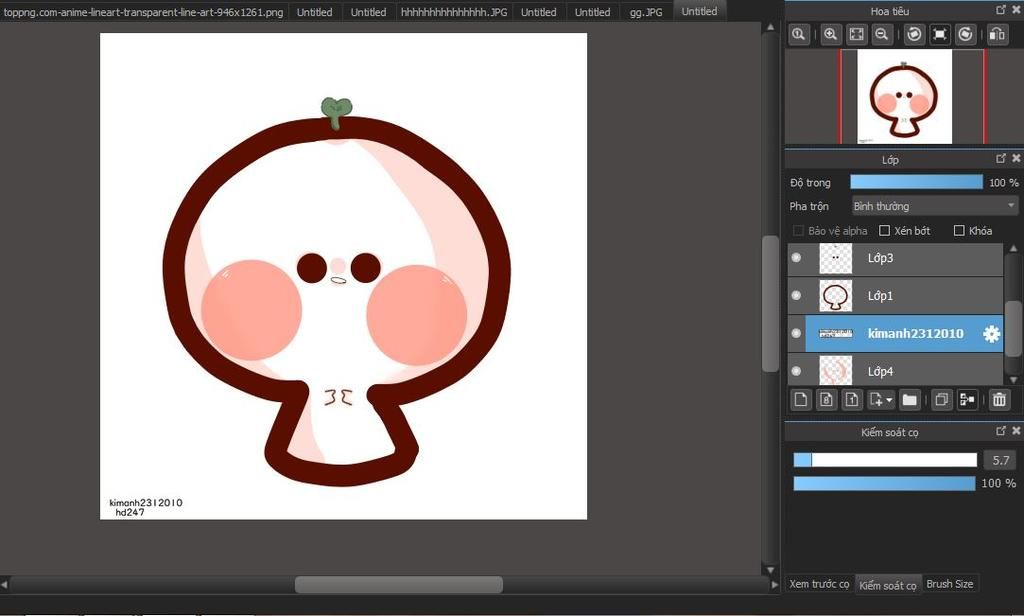Click the brush size value field 5.7

pos(1000,460)
